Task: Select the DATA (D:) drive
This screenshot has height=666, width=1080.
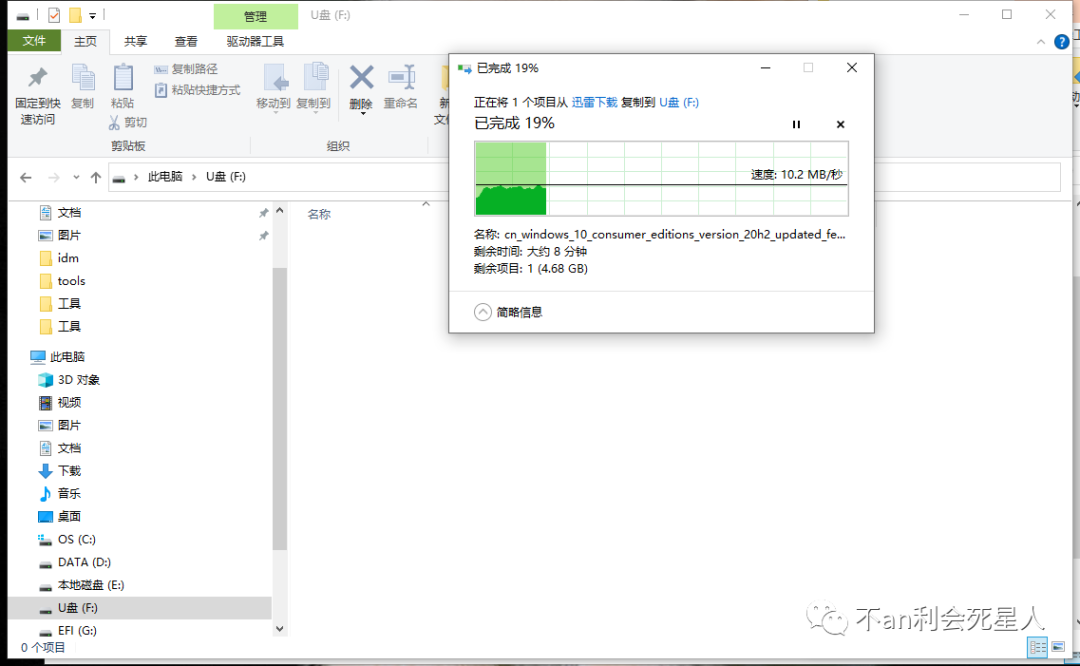Action: pos(84,563)
